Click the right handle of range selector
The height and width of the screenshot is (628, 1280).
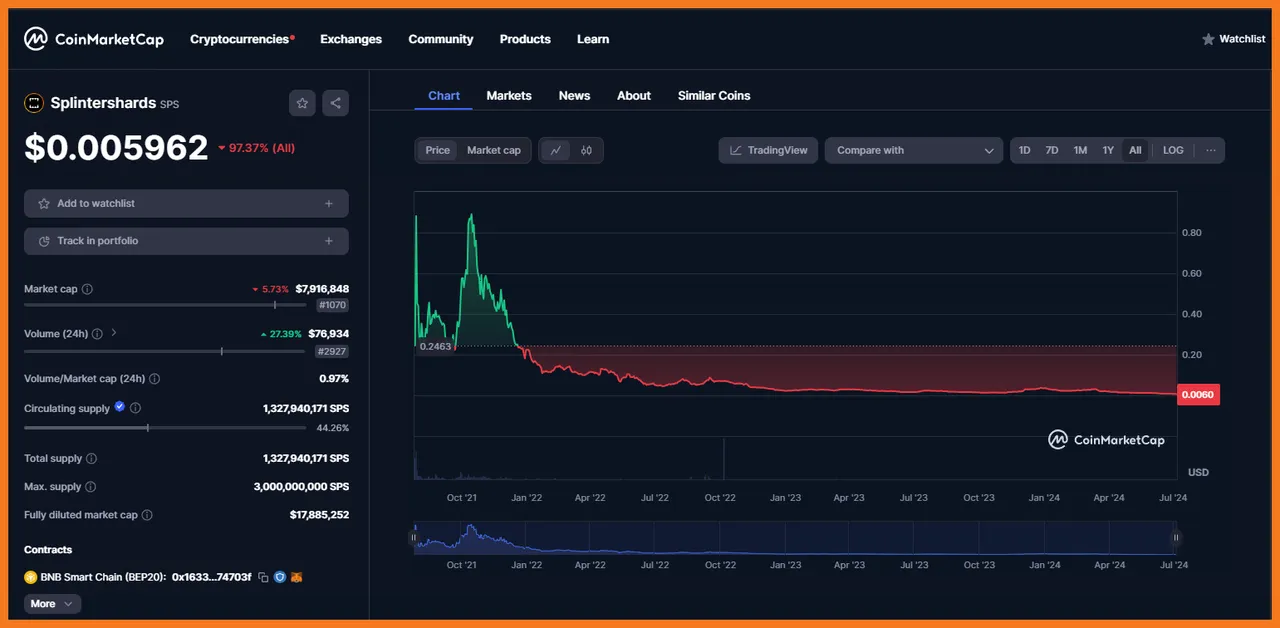click(x=1176, y=537)
